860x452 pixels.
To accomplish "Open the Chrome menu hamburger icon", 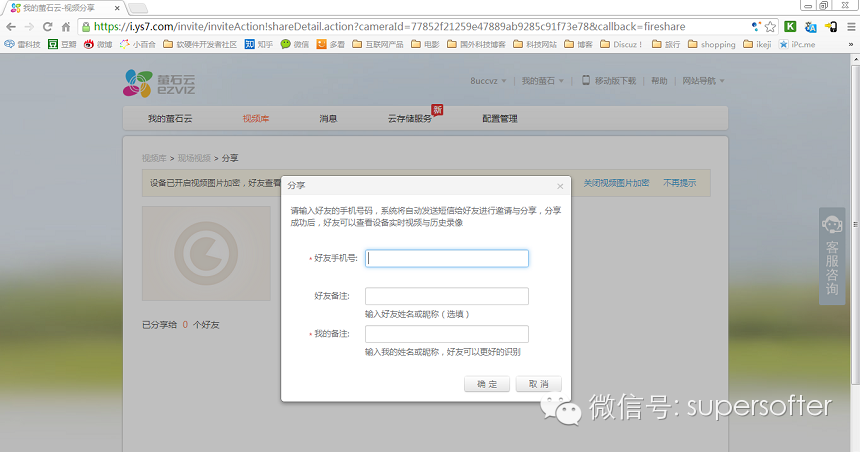I will tap(851, 26).
